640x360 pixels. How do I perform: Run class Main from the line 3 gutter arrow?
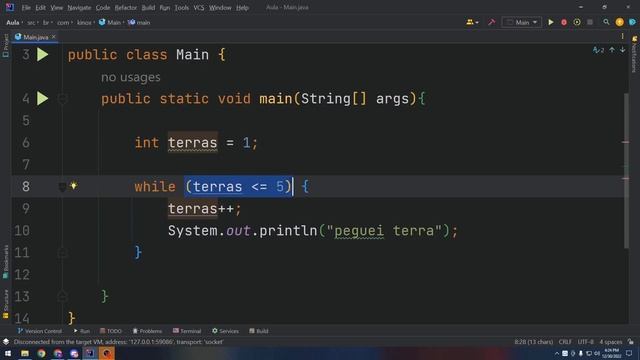(x=42, y=55)
